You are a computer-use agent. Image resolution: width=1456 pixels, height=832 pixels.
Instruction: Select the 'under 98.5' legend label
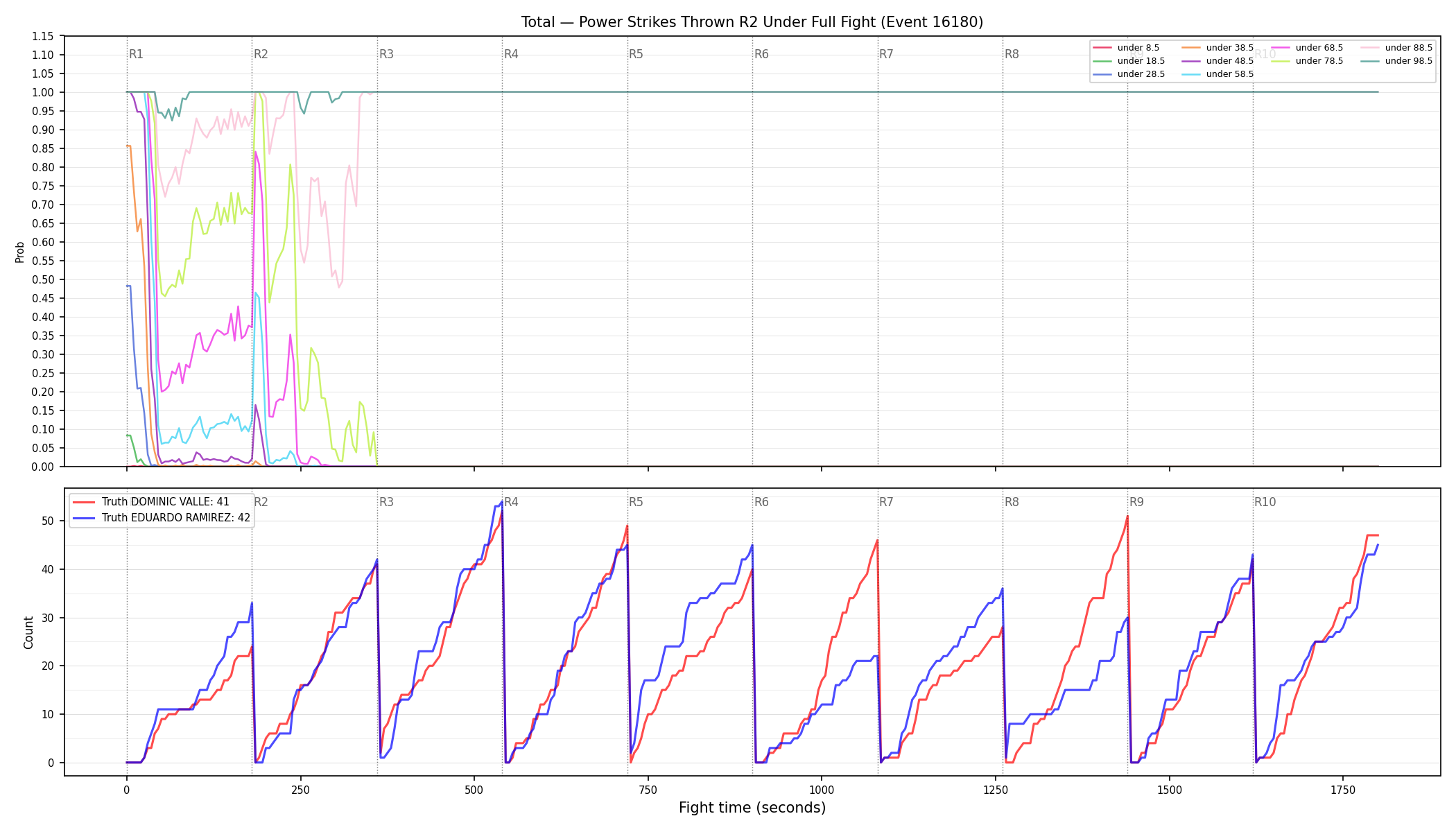click(1409, 61)
